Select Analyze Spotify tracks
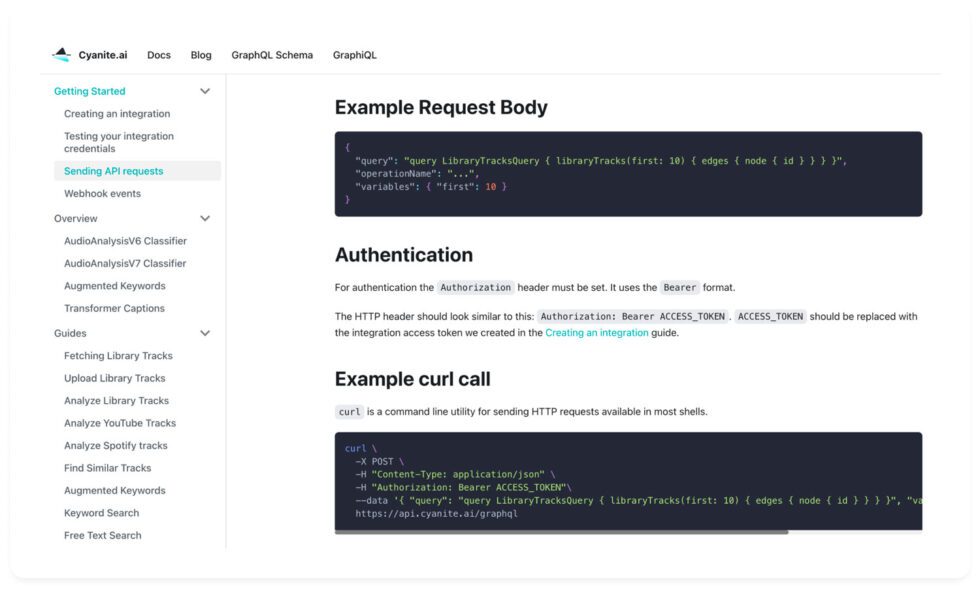This screenshot has width=980, height=592. [x=117, y=445]
